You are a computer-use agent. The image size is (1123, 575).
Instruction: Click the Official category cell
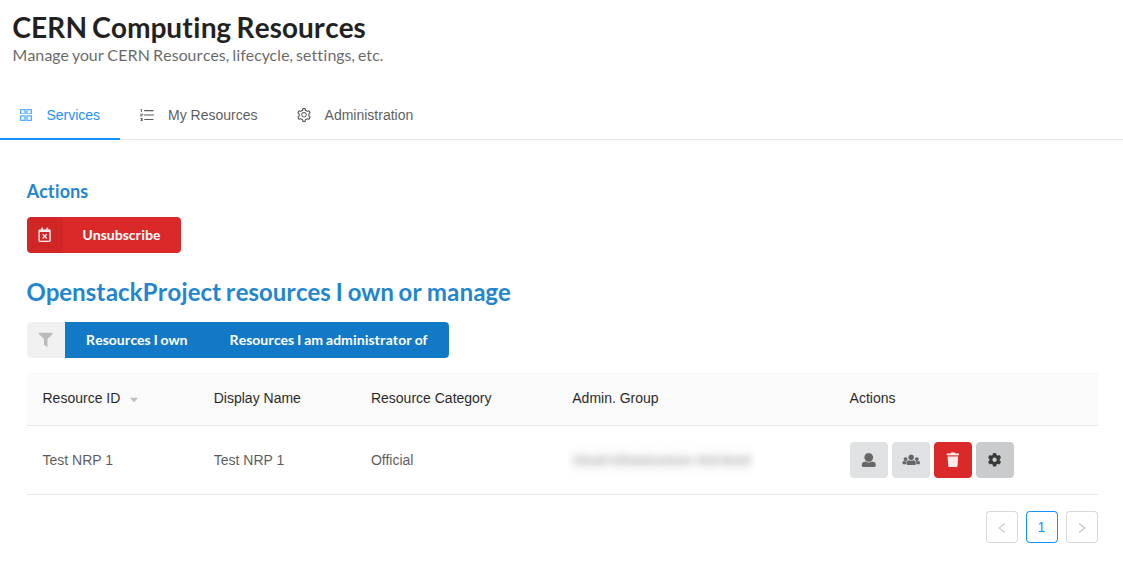coord(392,460)
